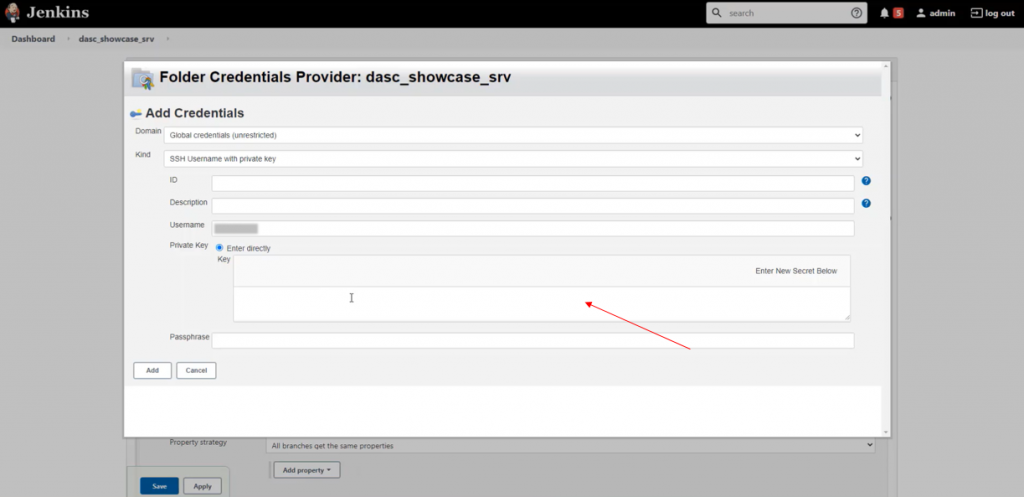1024x497 pixels.
Task: Click into the ID input field
Action: (533, 183)
